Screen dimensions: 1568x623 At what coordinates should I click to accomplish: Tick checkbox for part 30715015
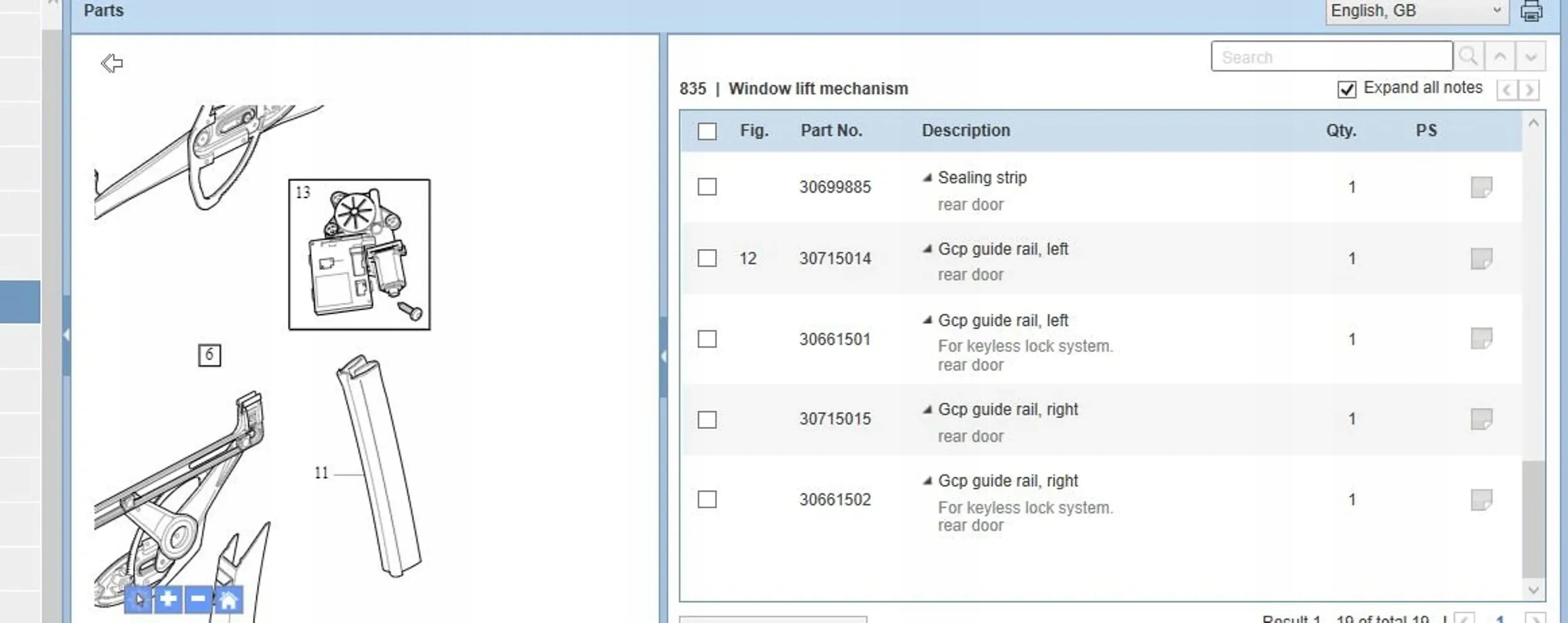pyautogui.click(x=707, y=419)
